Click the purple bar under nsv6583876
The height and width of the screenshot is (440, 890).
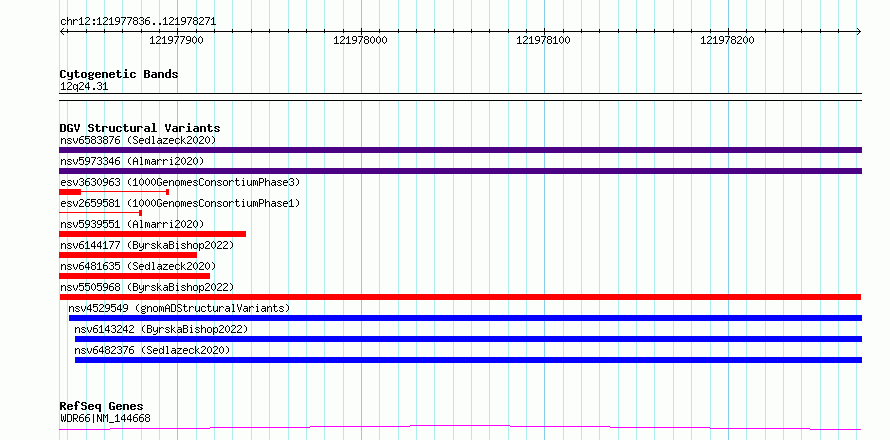point(460,150)
